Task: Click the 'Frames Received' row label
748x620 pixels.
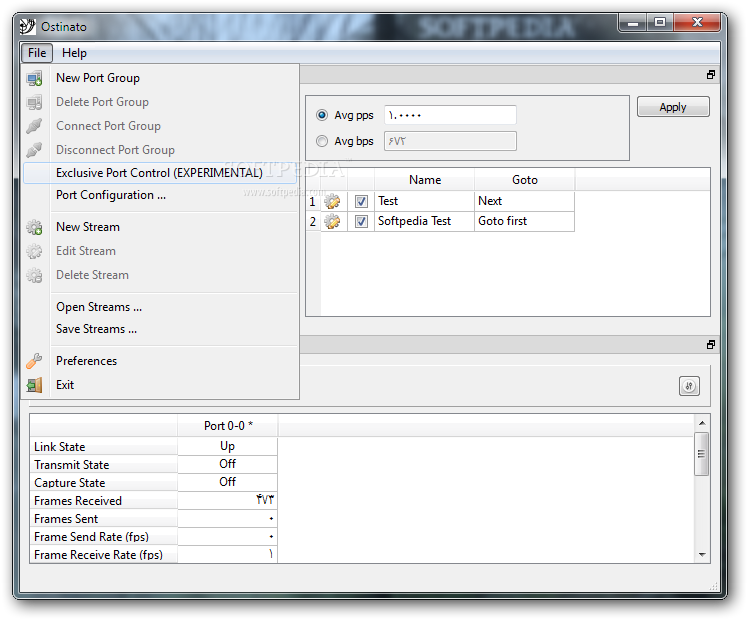Action: [104, 501]
